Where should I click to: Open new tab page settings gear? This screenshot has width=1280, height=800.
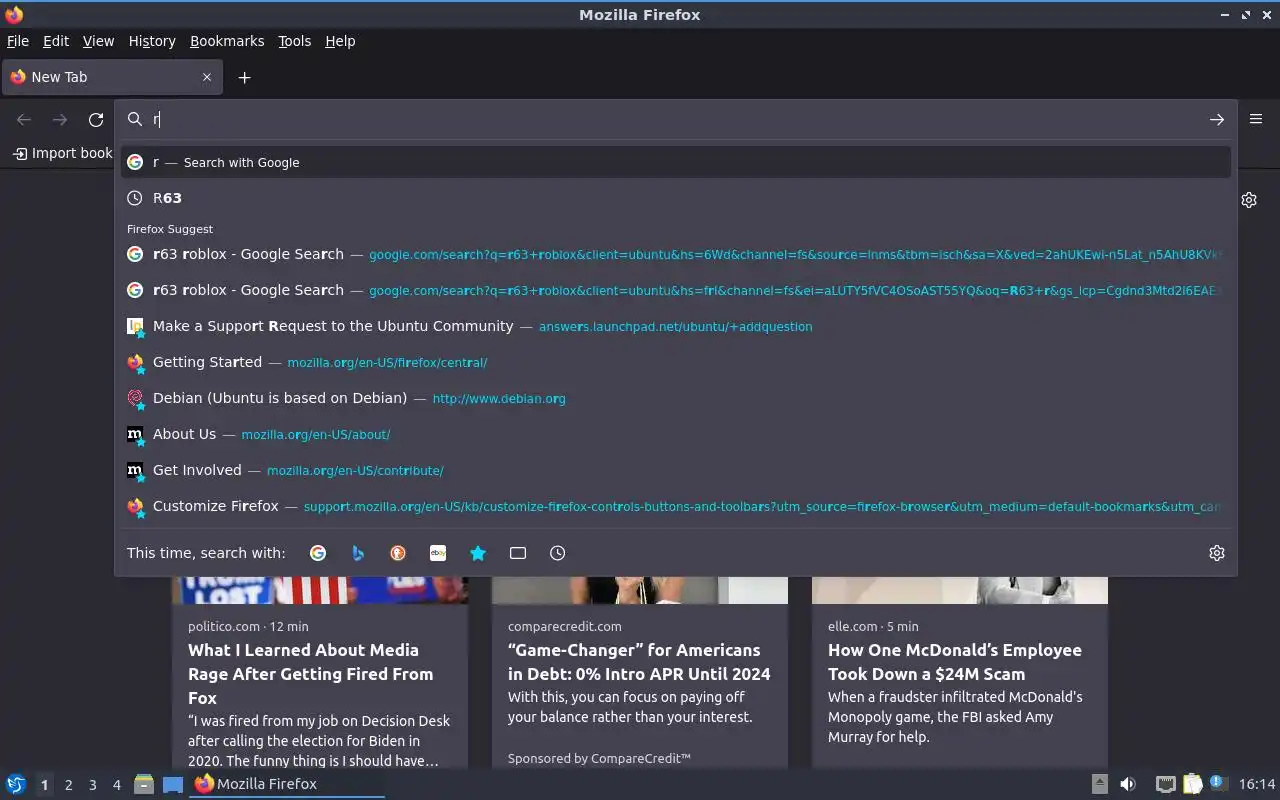1249,200
